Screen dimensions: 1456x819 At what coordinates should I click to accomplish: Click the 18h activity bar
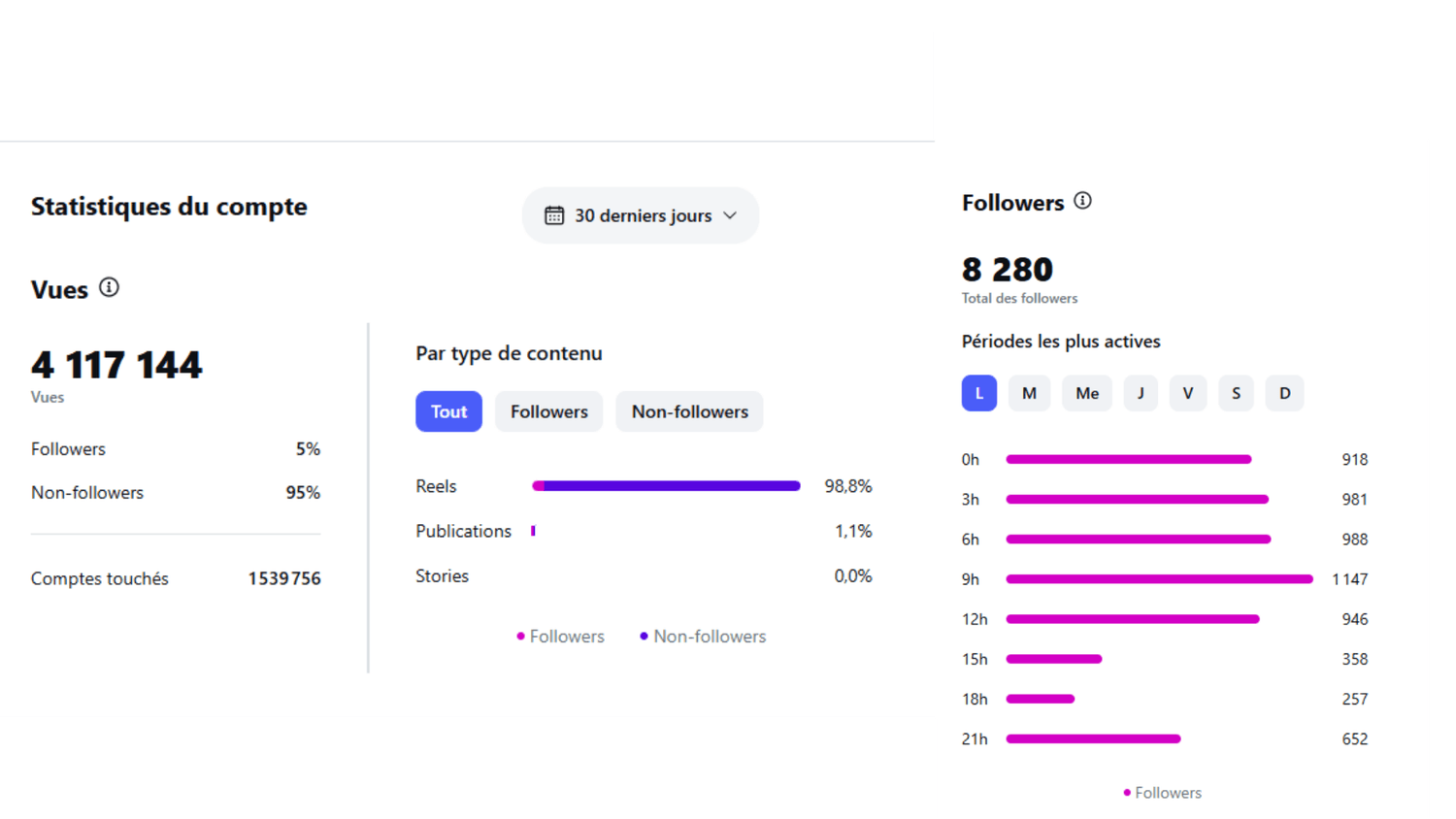click(1041, 699)
